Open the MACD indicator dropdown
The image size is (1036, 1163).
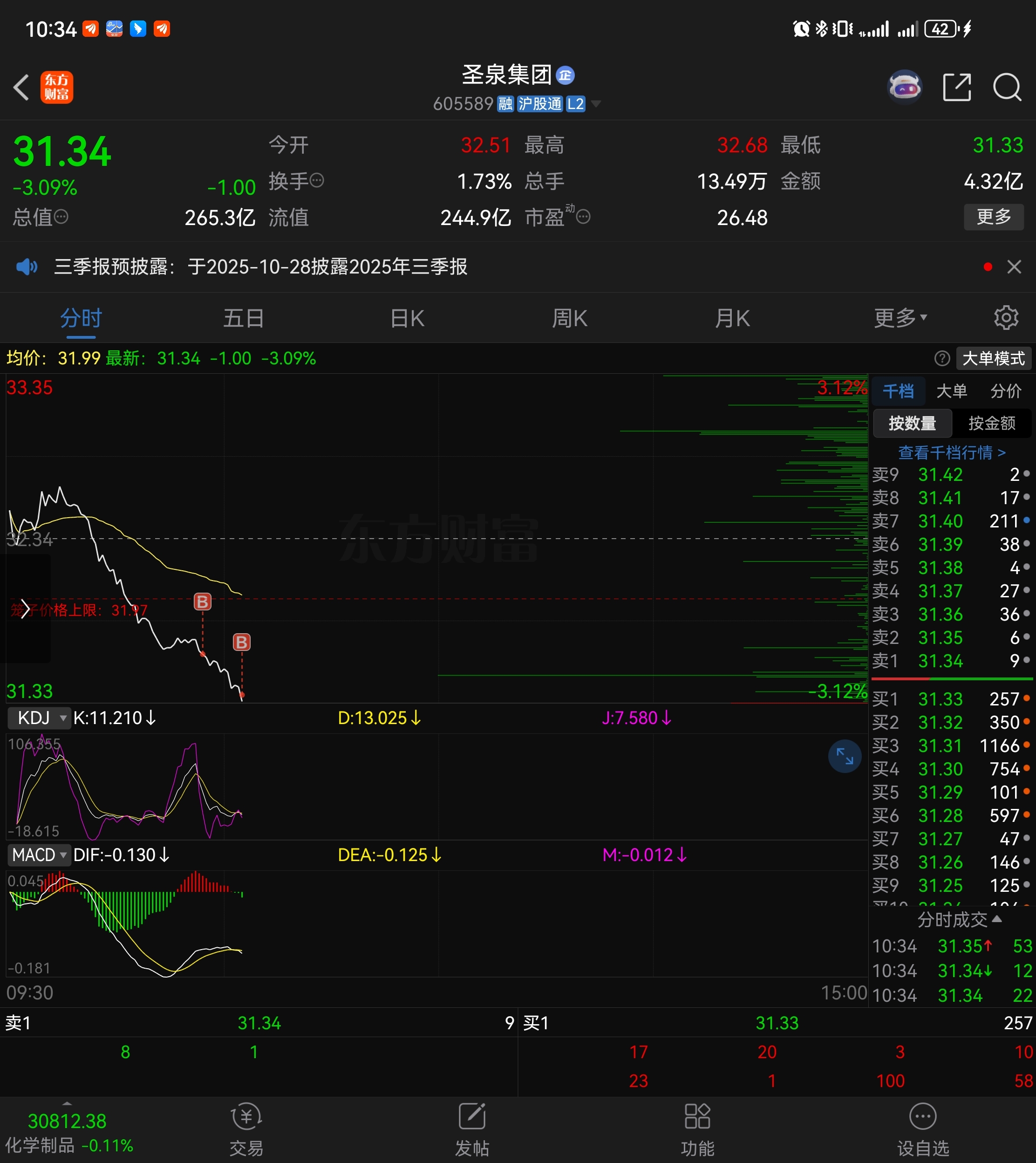point(40,855)
